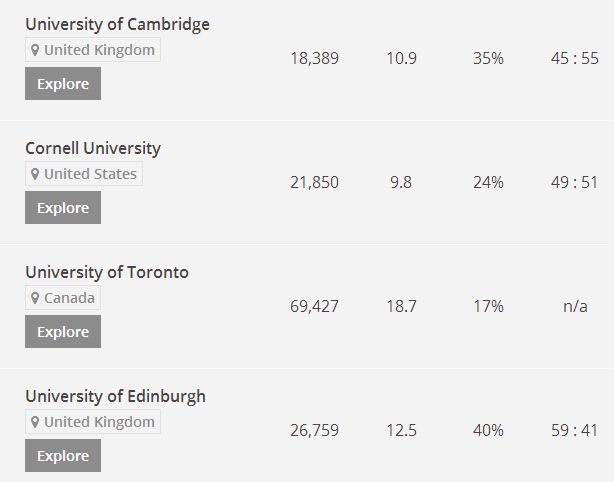Open the University of Edinburgh title link
614x482 pixels.
[x=115, y=396]
